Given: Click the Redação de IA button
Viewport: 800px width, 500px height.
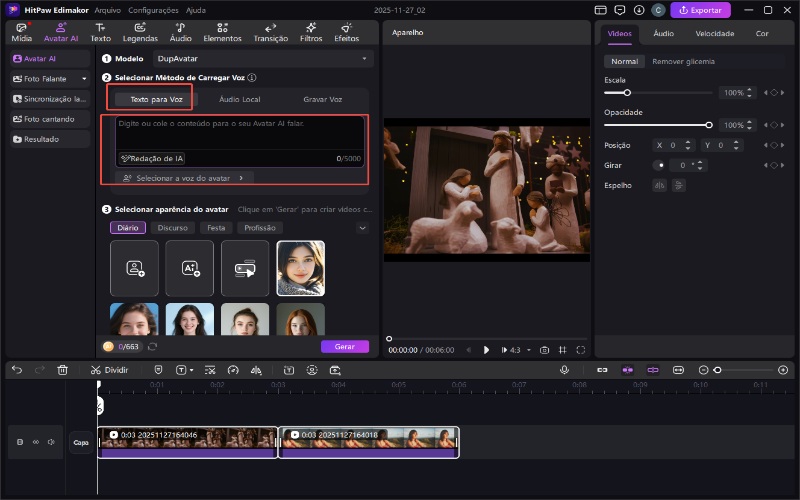Looking at the screenshot, I should click(x=152, y=159).
